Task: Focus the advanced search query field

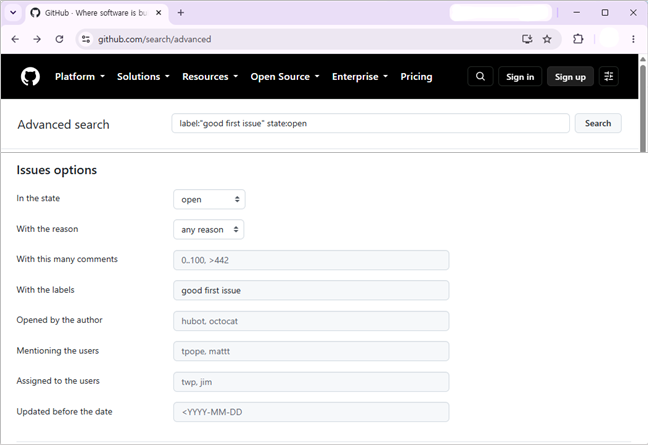Action: (x=370, y=123)
